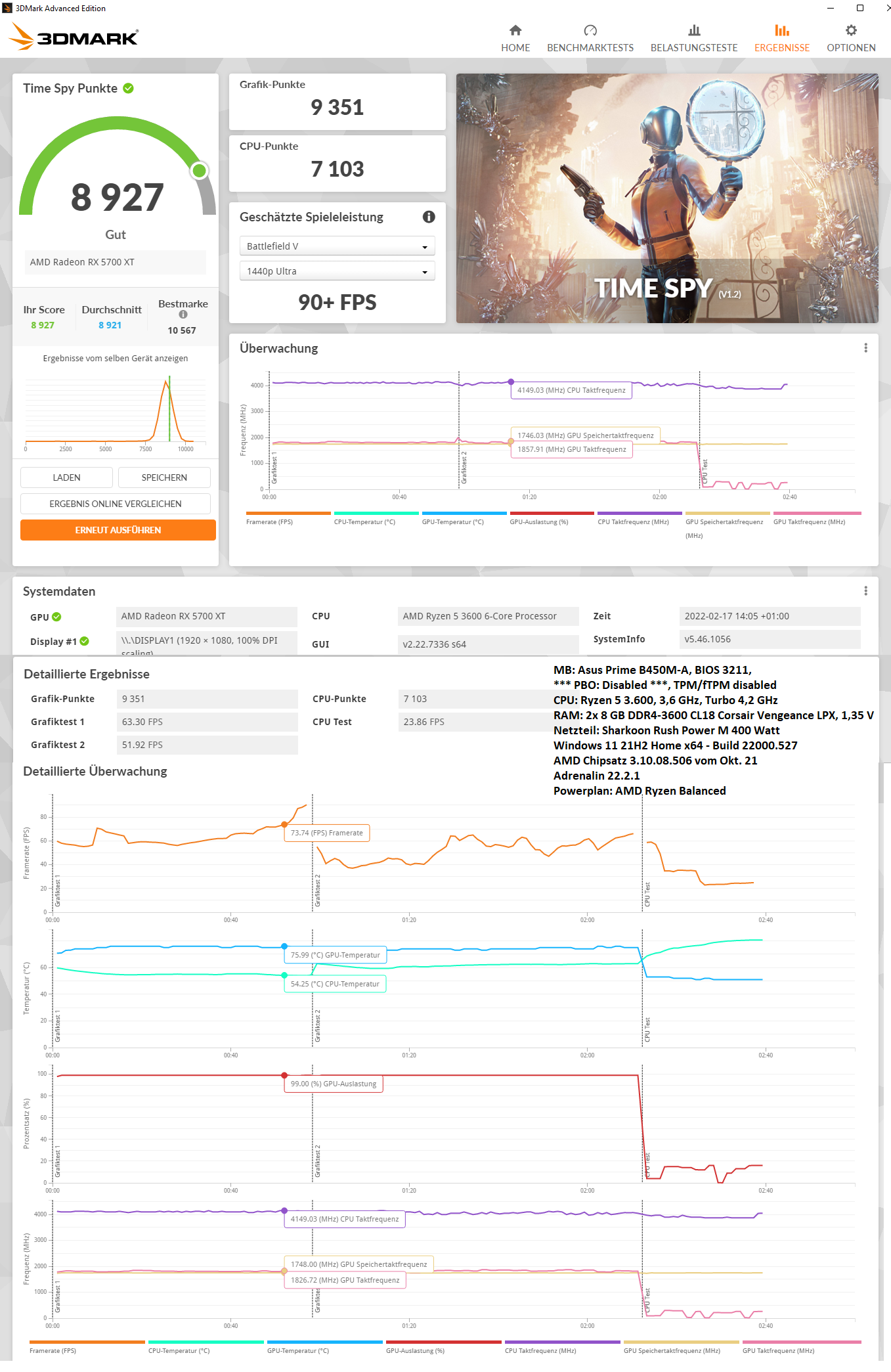Click the SPEICHERN button
The width and height of the screenshot is (891, 1372).
coord(164,477)
